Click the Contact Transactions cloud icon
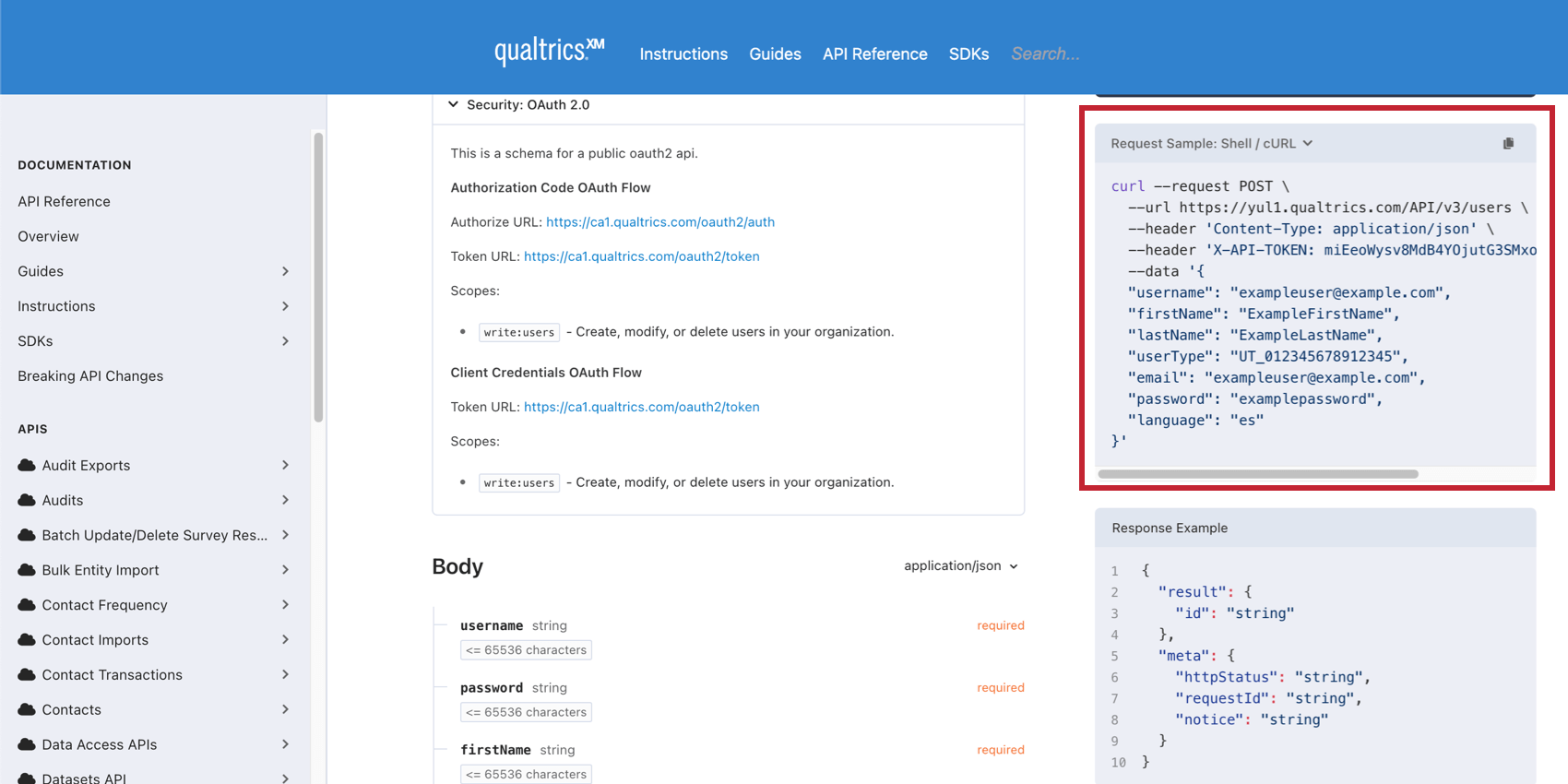The height and width of the screenshot is (784, 1568). 27,675
